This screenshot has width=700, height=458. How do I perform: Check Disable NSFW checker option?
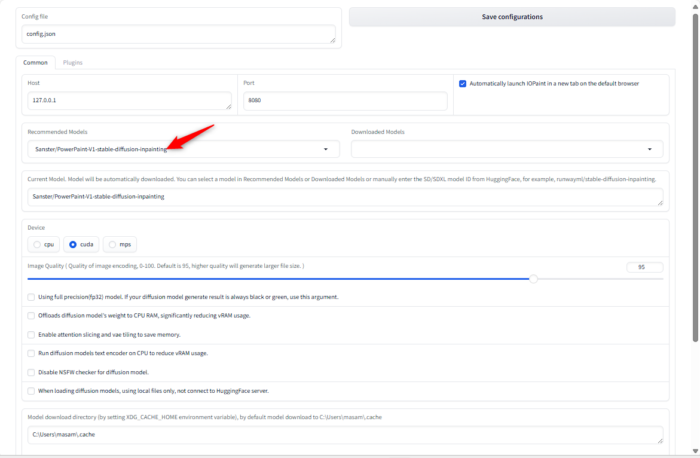(31, 372)
